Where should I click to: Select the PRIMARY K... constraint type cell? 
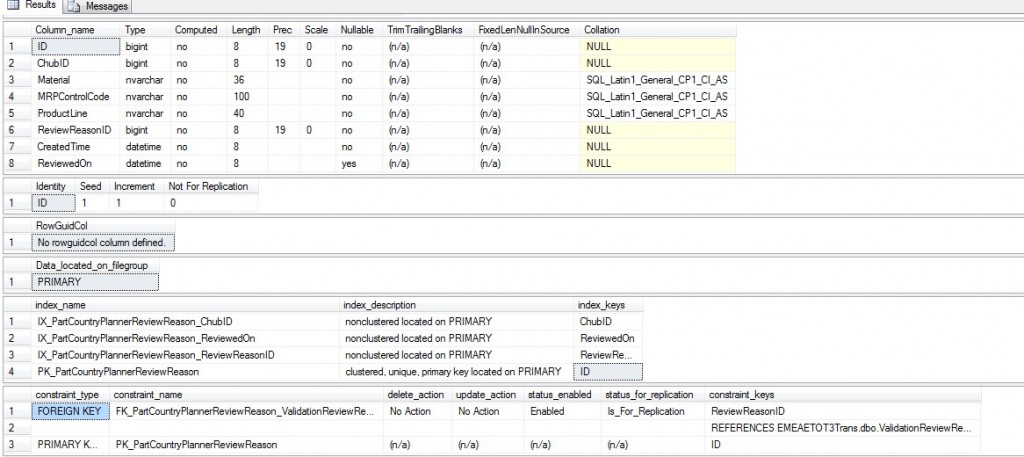[71, 445]
